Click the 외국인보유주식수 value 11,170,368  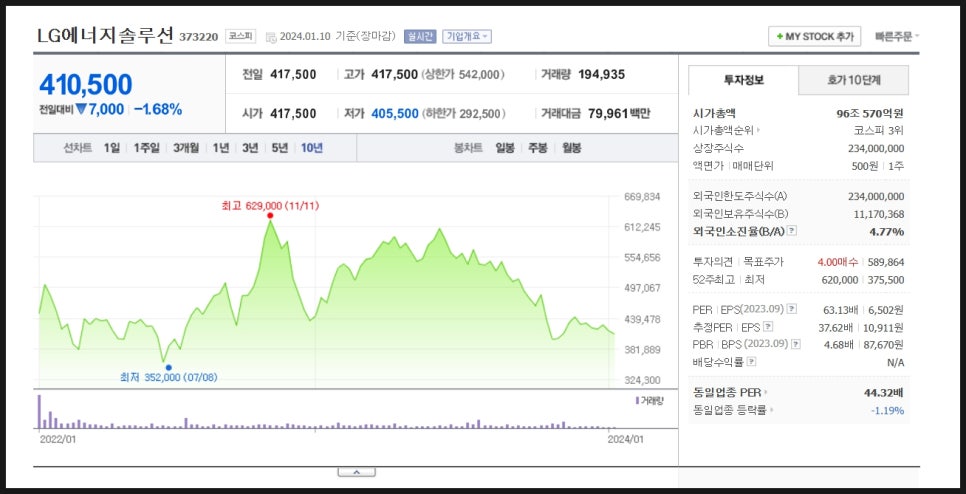(879, 214)
